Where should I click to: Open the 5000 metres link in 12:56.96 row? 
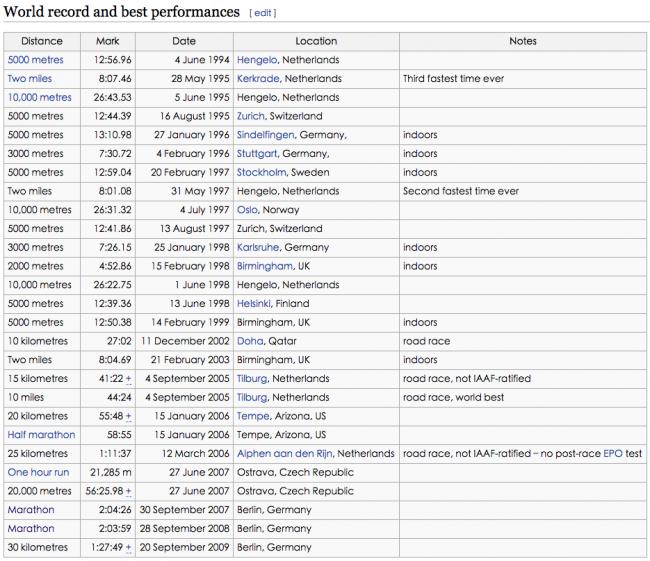click(36, 60)
